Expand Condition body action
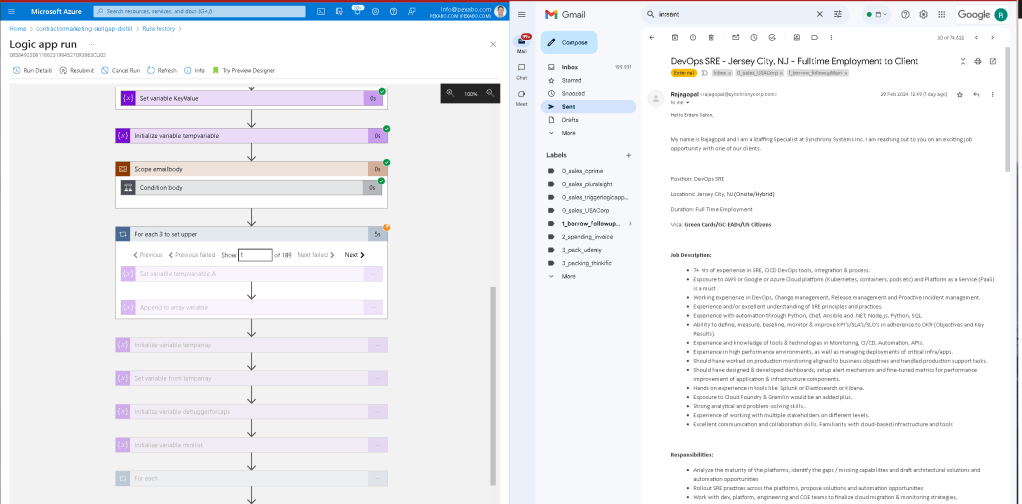The width and height of the screenshot is (1022, 504). pyautogui.click(x=251, y=188)
